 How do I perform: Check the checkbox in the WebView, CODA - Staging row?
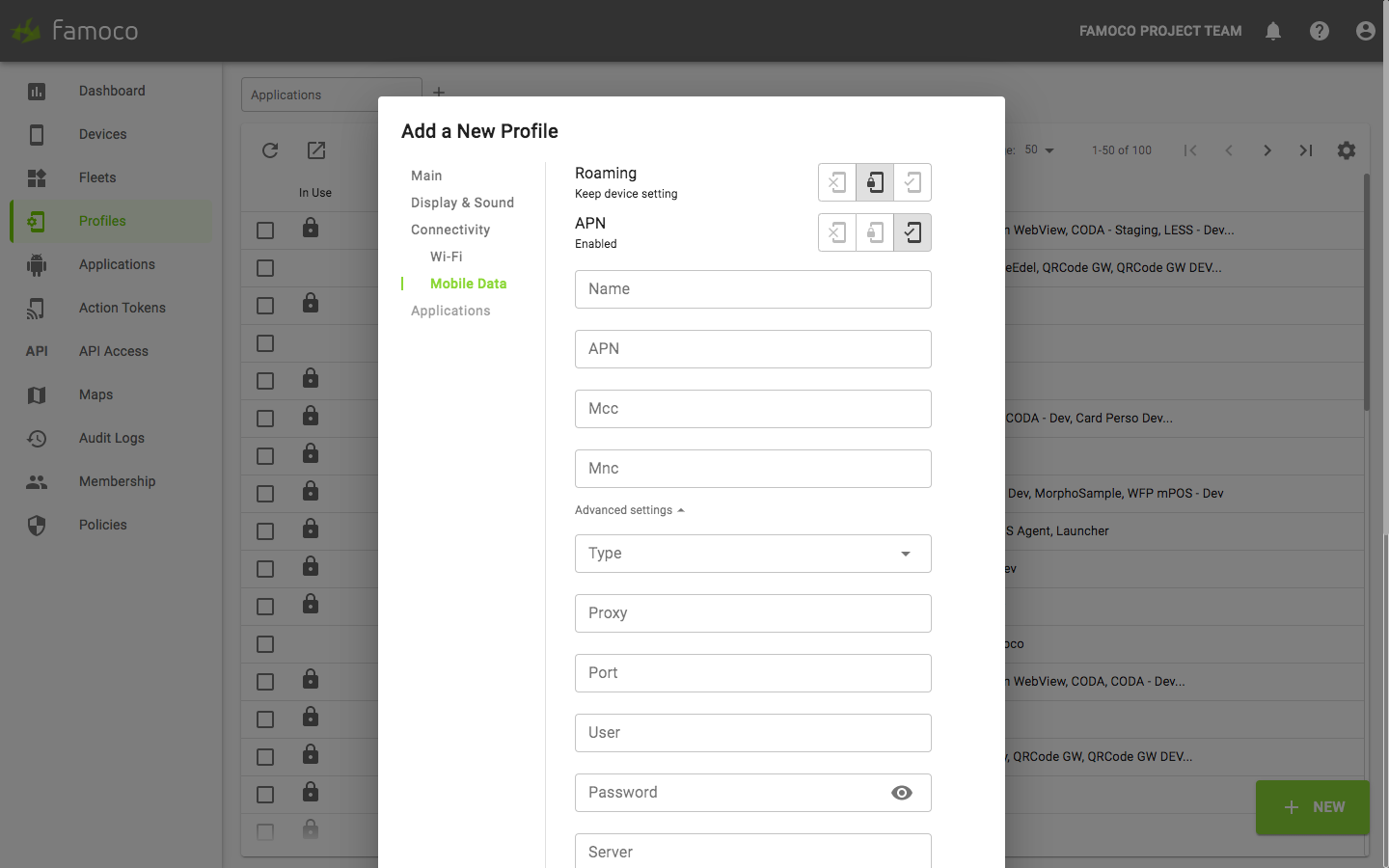pos(265,231)
